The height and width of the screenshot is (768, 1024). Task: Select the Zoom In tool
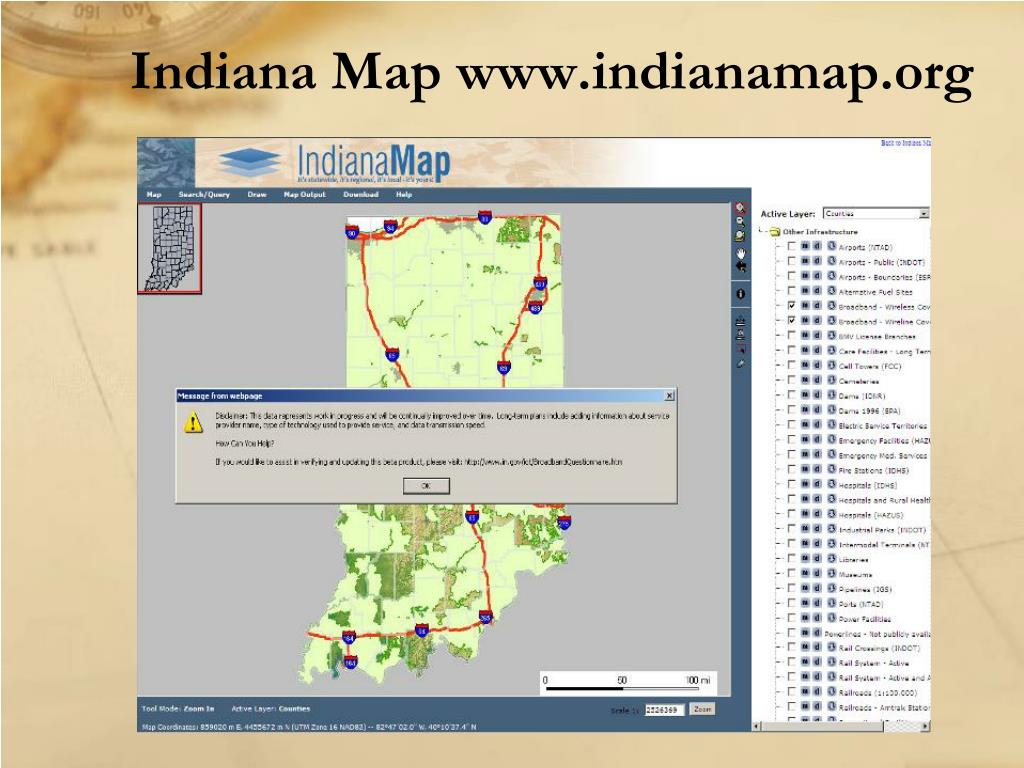(x=740, y=208)
